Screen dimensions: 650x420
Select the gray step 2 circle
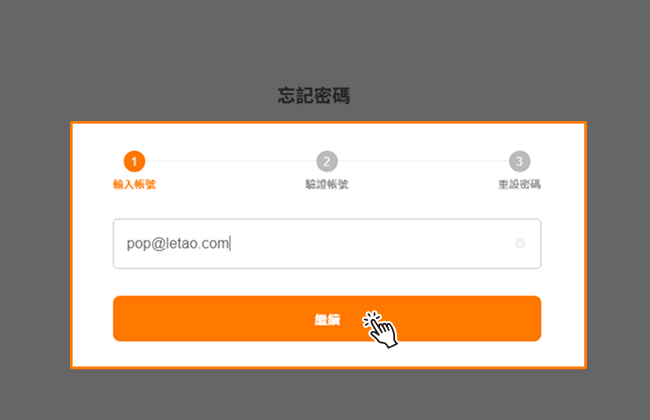click(x=327, y=161)
